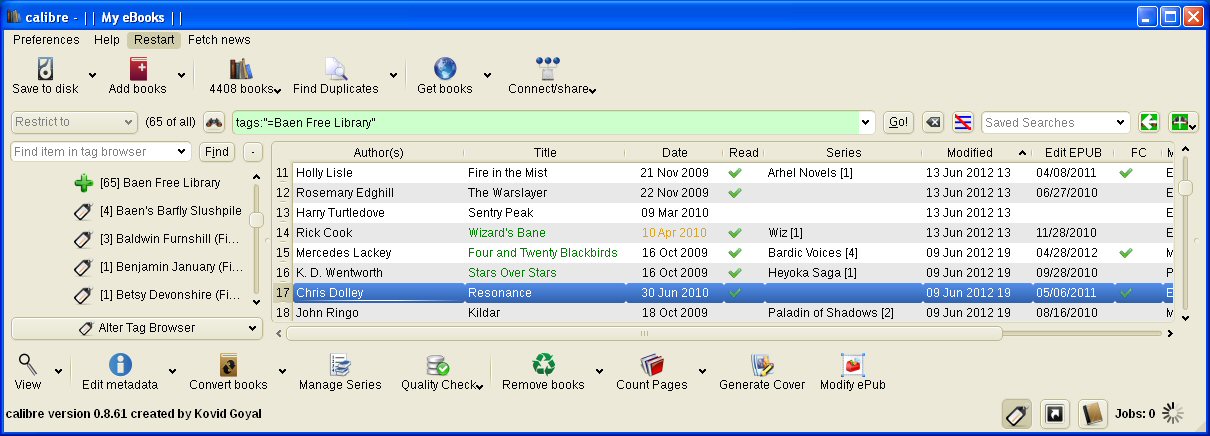This screenshot has height=436, width=1210.
Task: Click the collapse (-) button beside Find
Action: coord(252,152)
